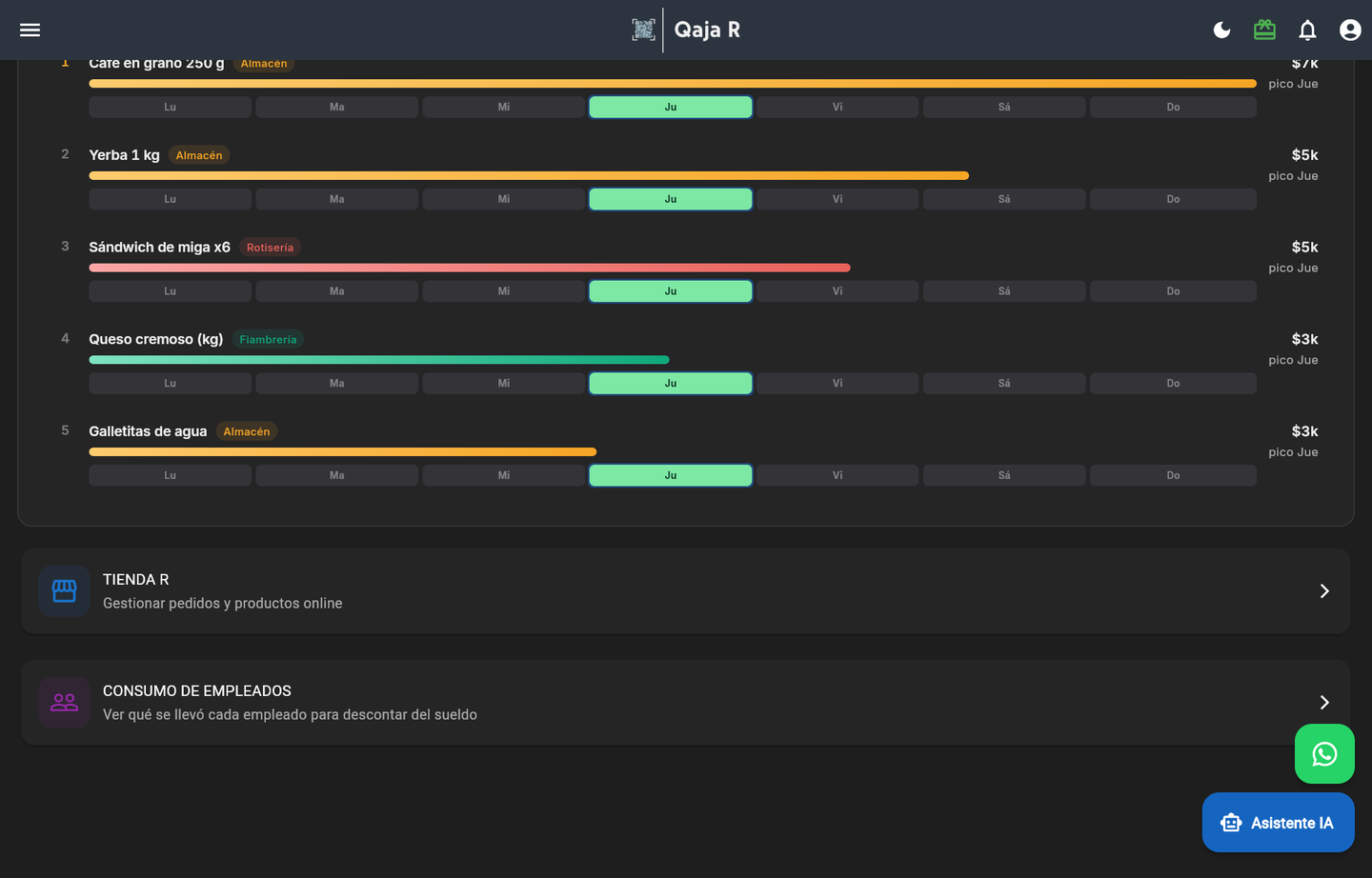
Task: Select Do day for Galletitas de agua
Action: pyautogui.click(x=1173, y=475)
